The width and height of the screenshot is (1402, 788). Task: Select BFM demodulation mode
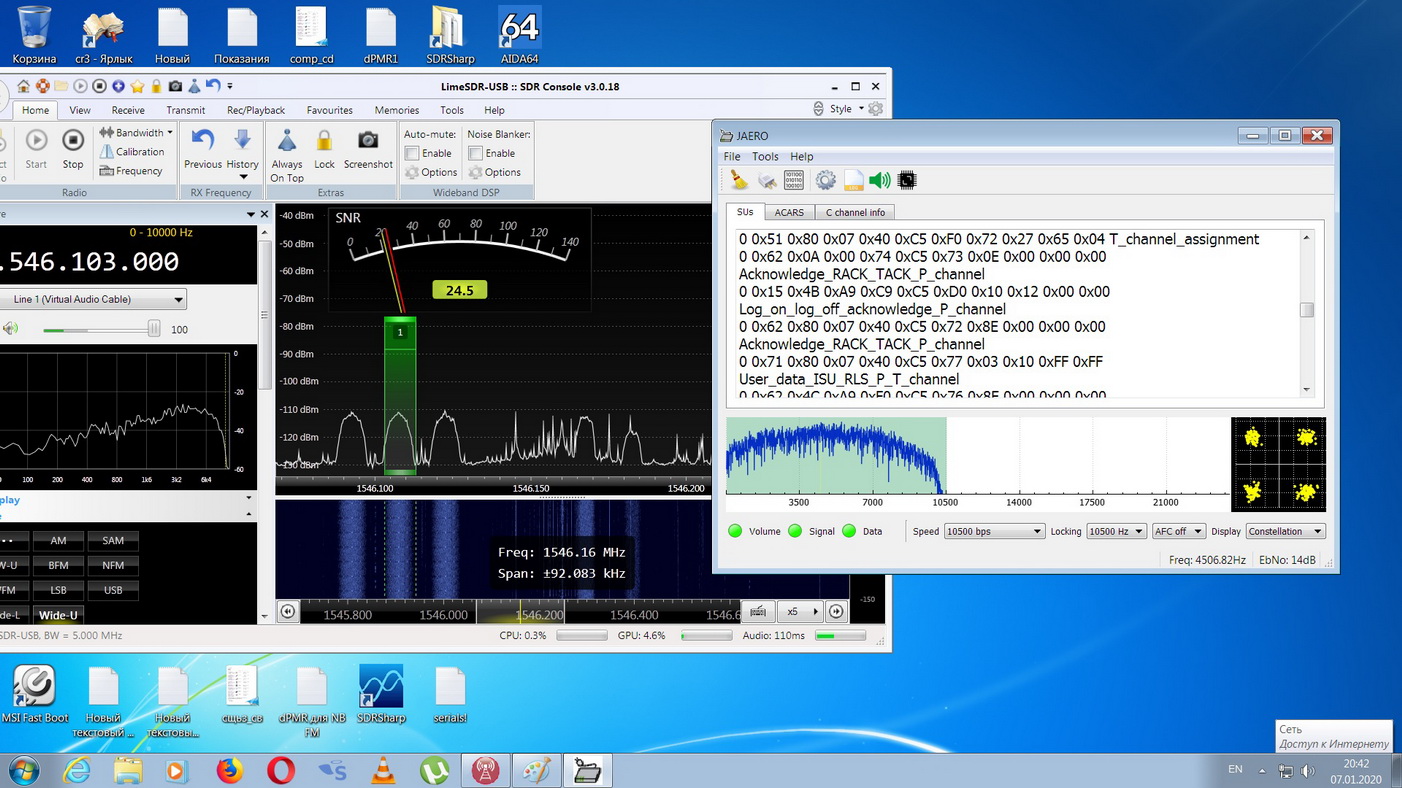click(58, 565)
